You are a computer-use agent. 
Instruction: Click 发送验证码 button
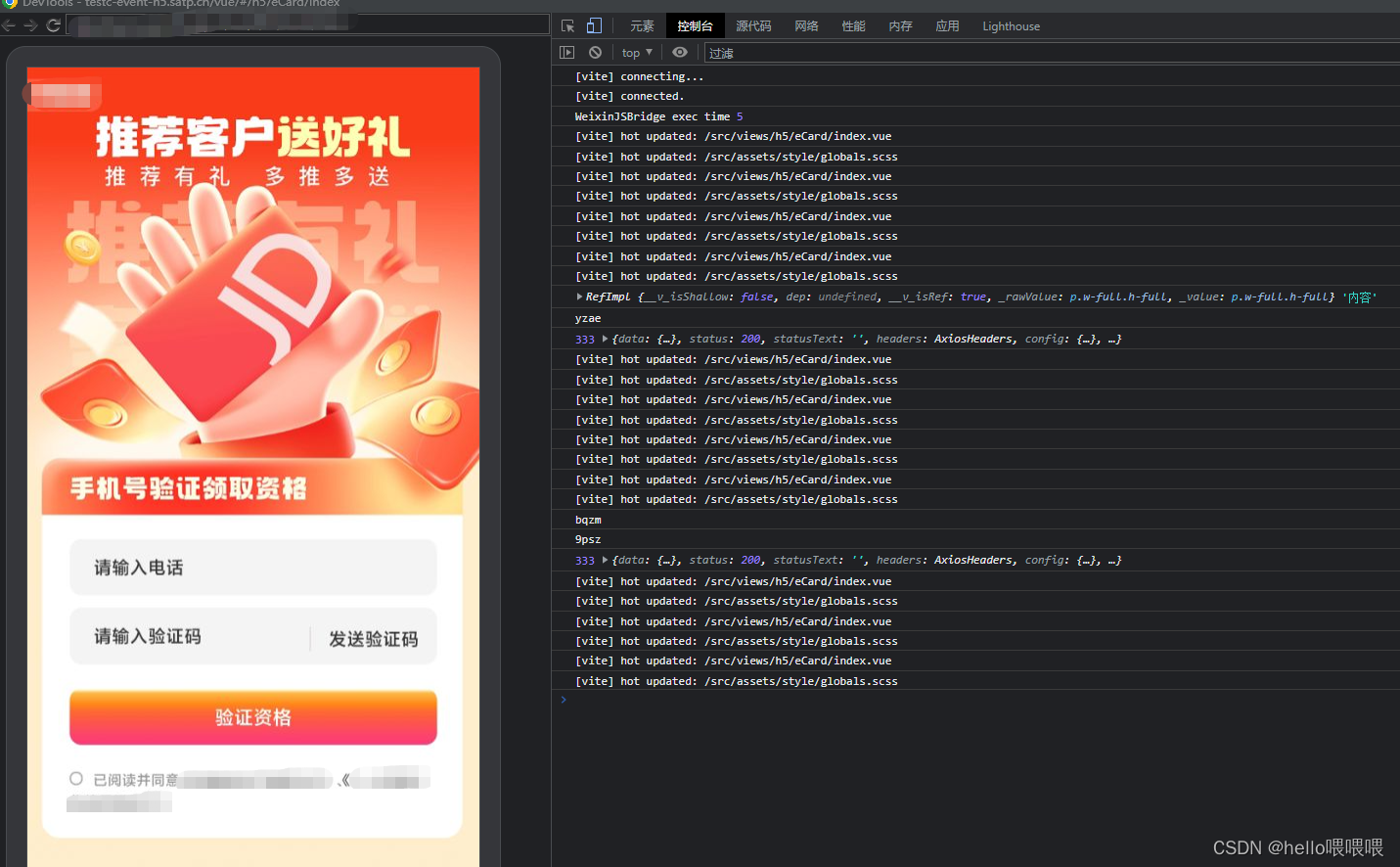(x=373, y=639)
